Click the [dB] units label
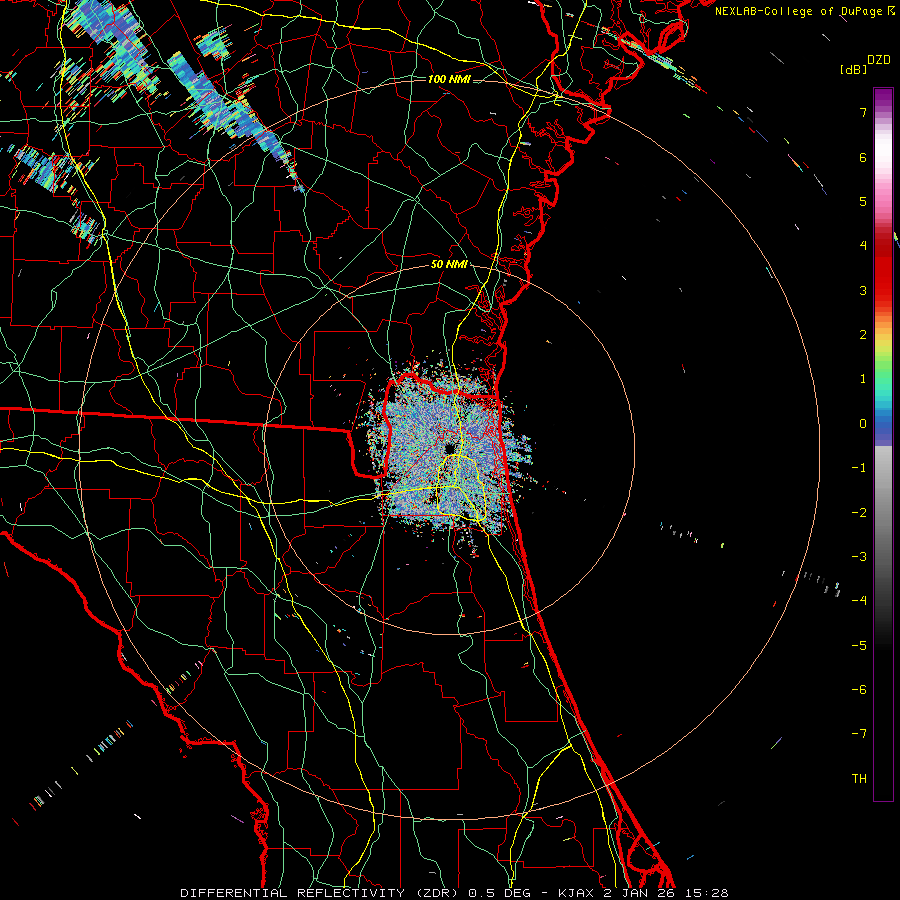Image resolution: width=900 pixels, height=900 pixels. click(854, 69)
